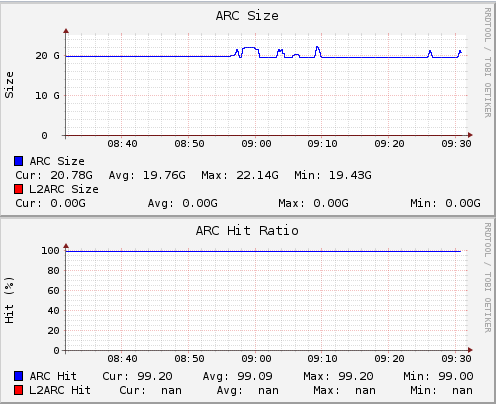Select the ARC Hit Ratio graph title
The image size is (496, 404).
[247, 231]
